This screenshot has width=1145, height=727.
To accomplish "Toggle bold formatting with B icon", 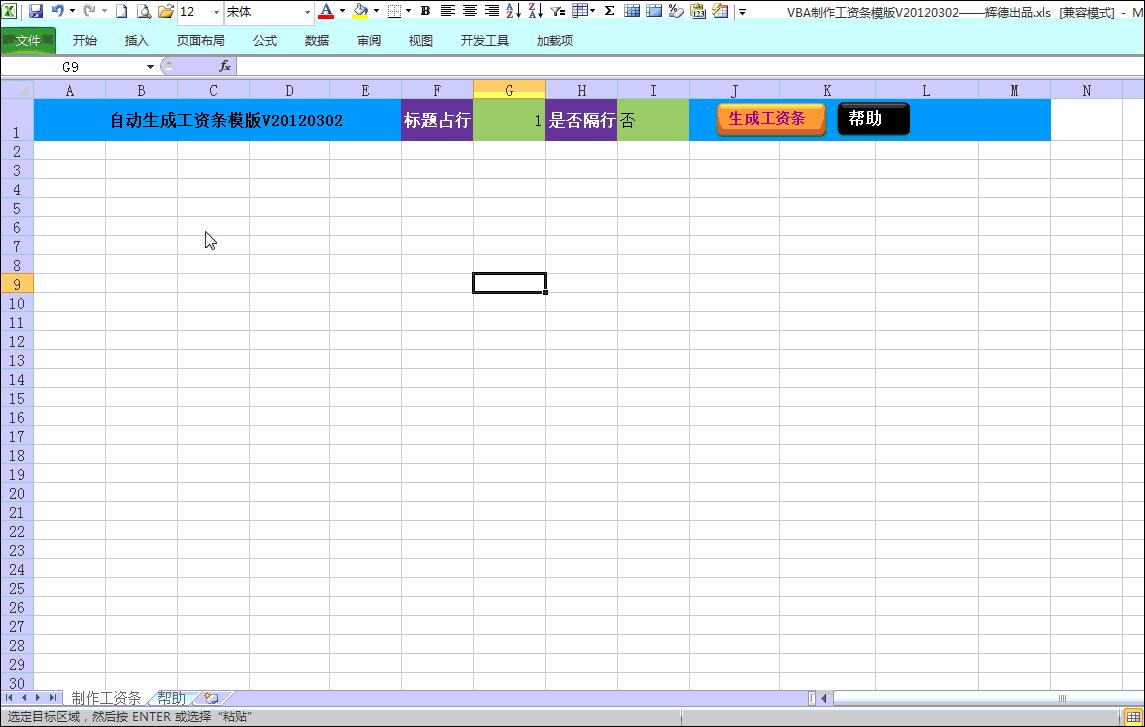I will click(425, 11).
